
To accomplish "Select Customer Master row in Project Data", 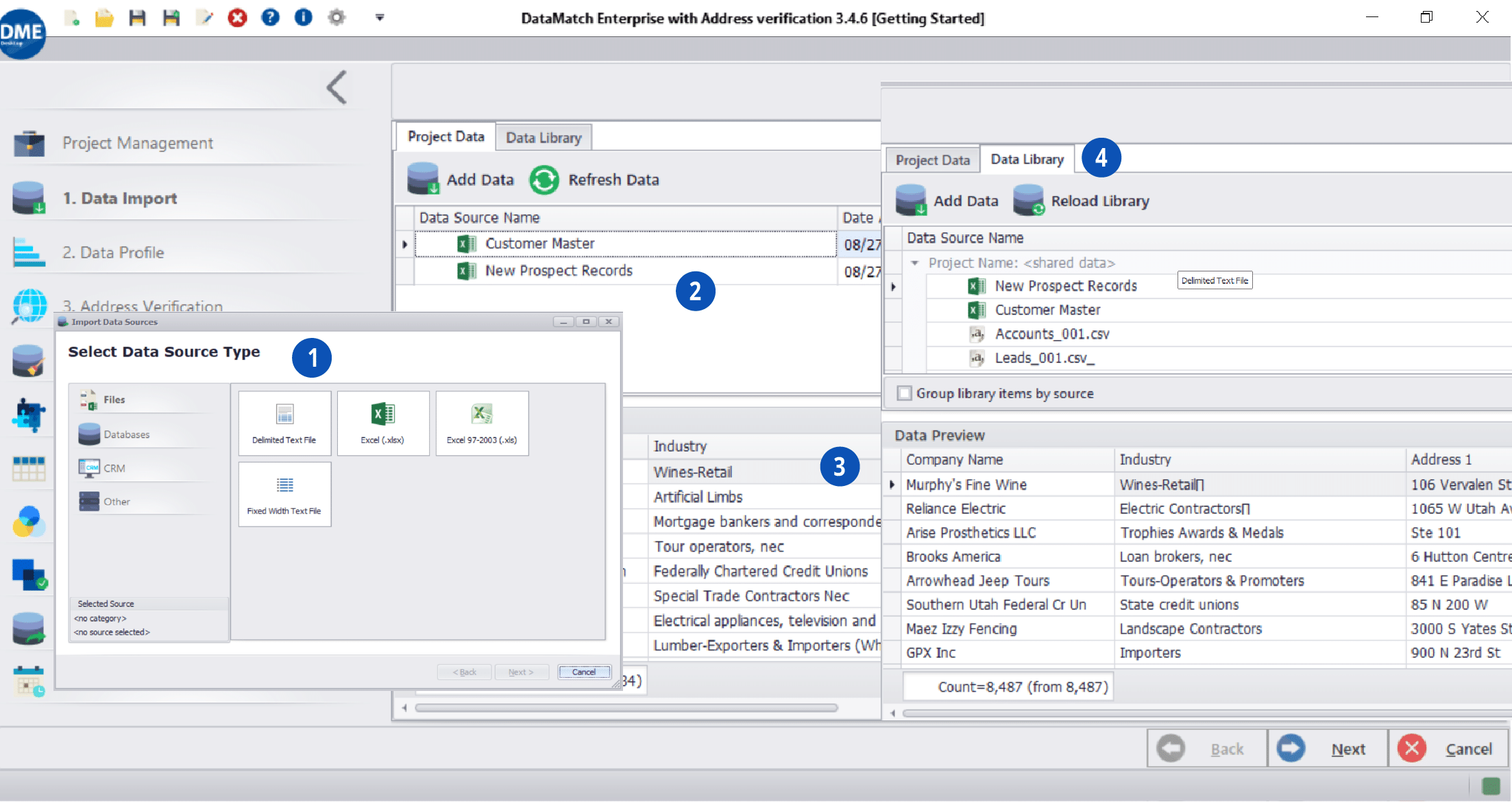I will pos(625,244).
